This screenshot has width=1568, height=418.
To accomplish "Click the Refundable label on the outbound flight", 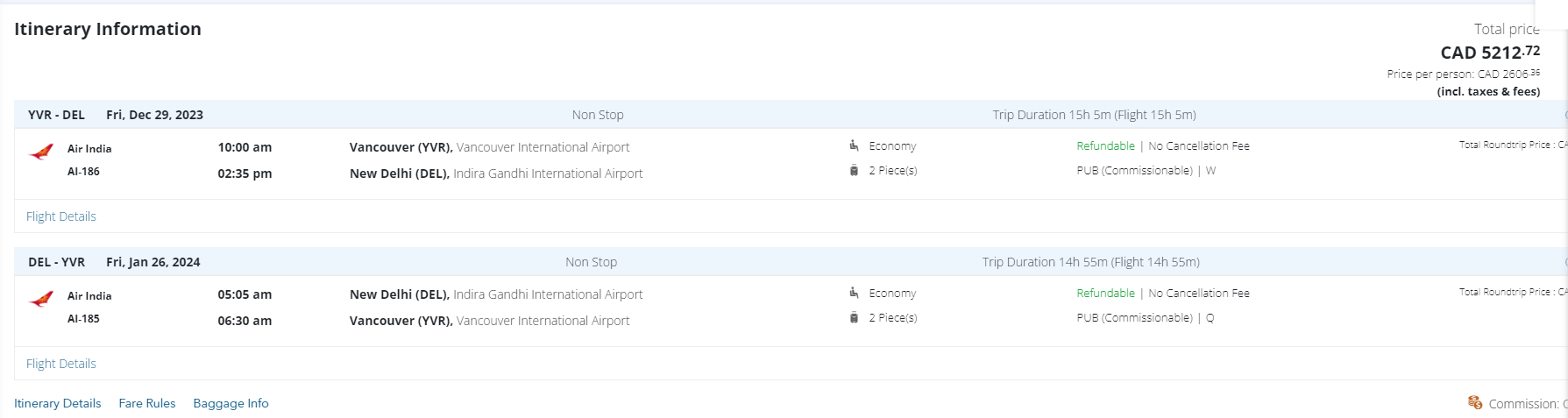I will tap(1105, 146).
